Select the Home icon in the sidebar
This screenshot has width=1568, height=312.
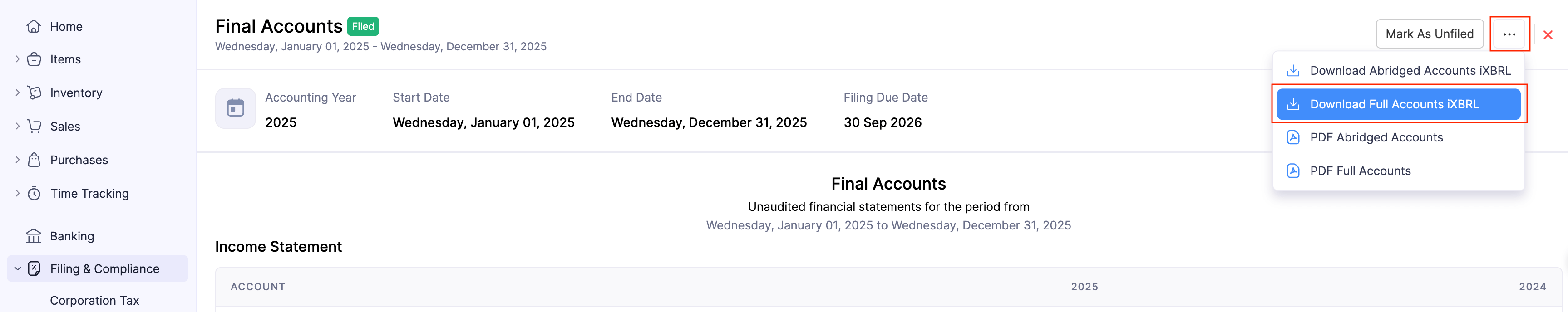coord(35,26)
